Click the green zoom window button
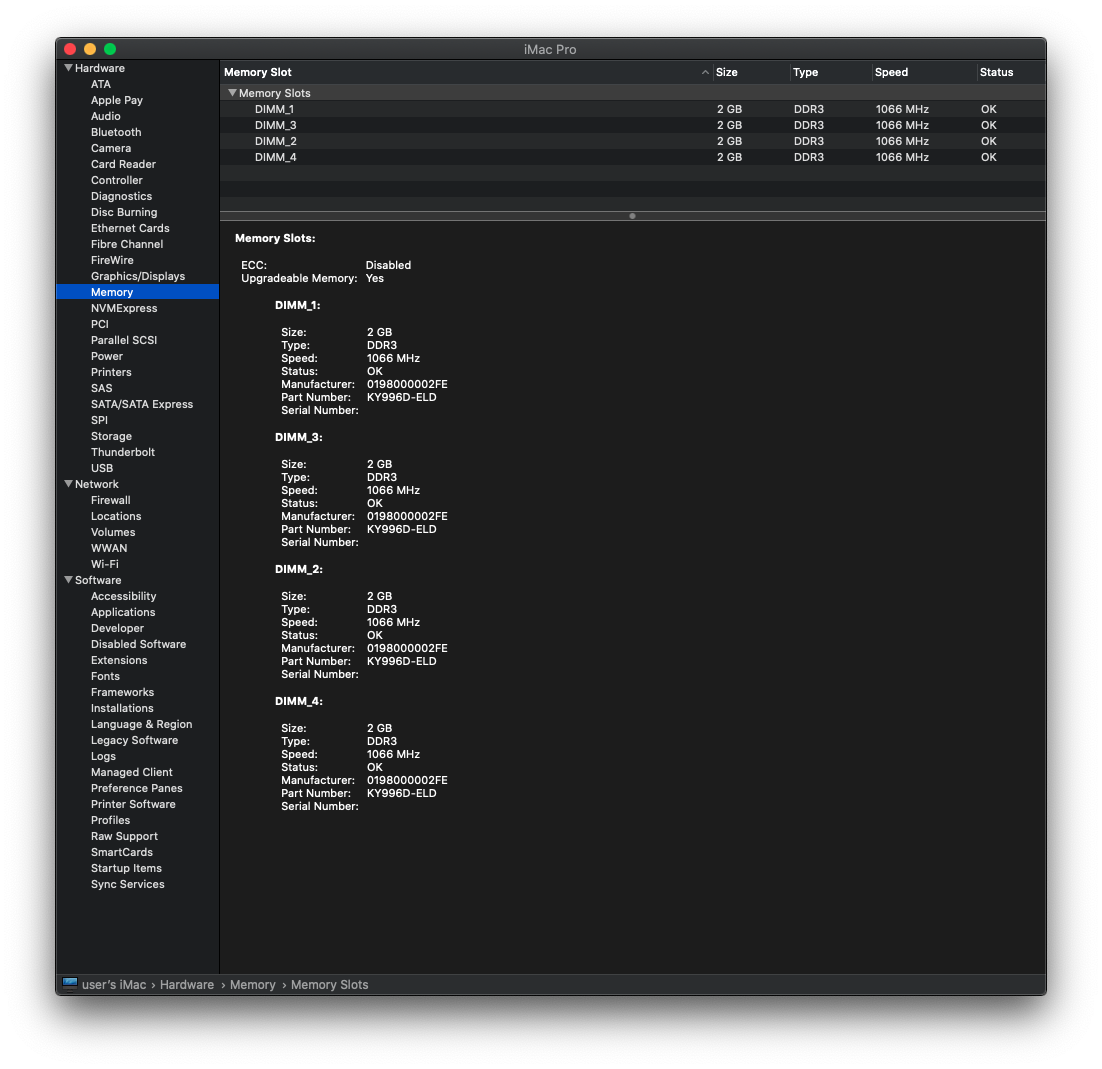 point(110,48)
